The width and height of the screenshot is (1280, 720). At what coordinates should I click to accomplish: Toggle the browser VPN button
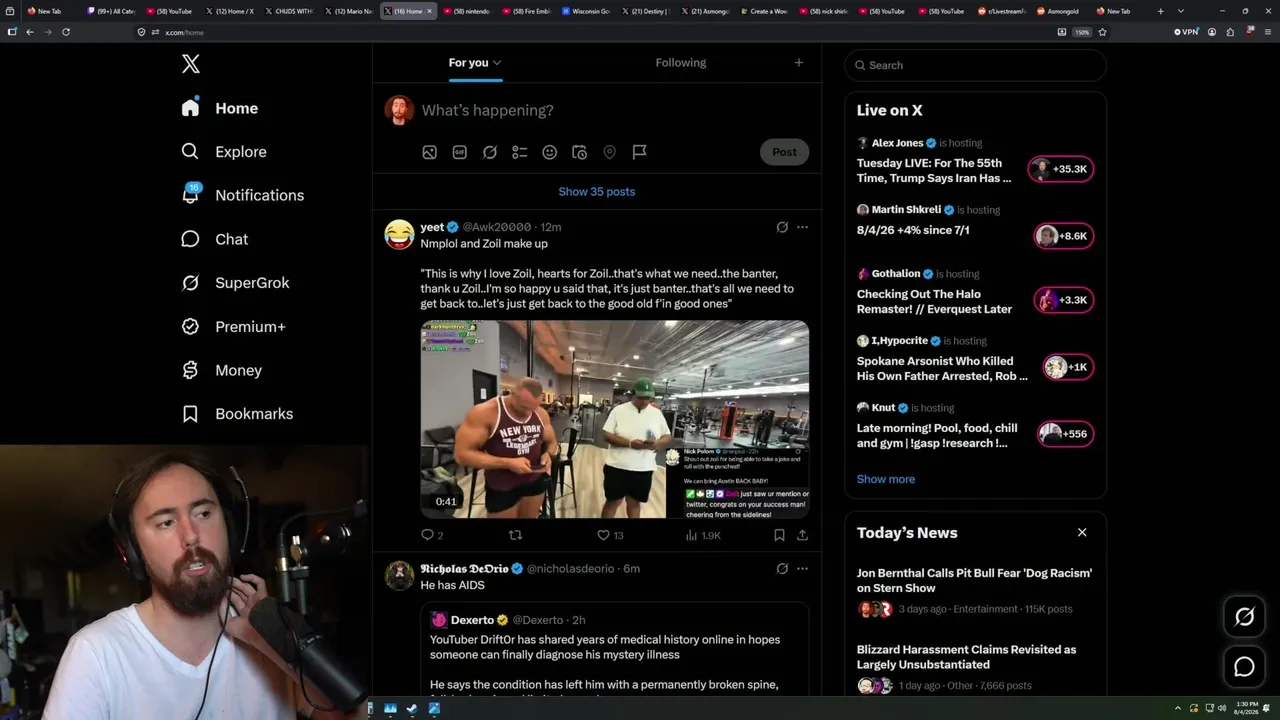[1186, 32]
